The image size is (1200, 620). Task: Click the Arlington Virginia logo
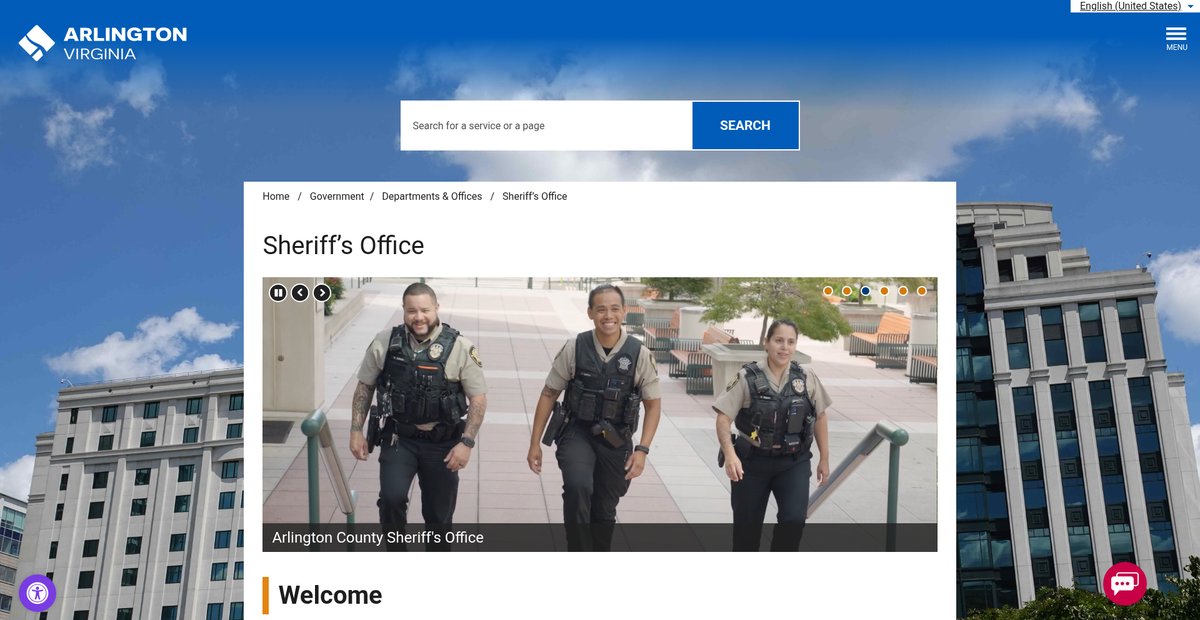point(102,42)
